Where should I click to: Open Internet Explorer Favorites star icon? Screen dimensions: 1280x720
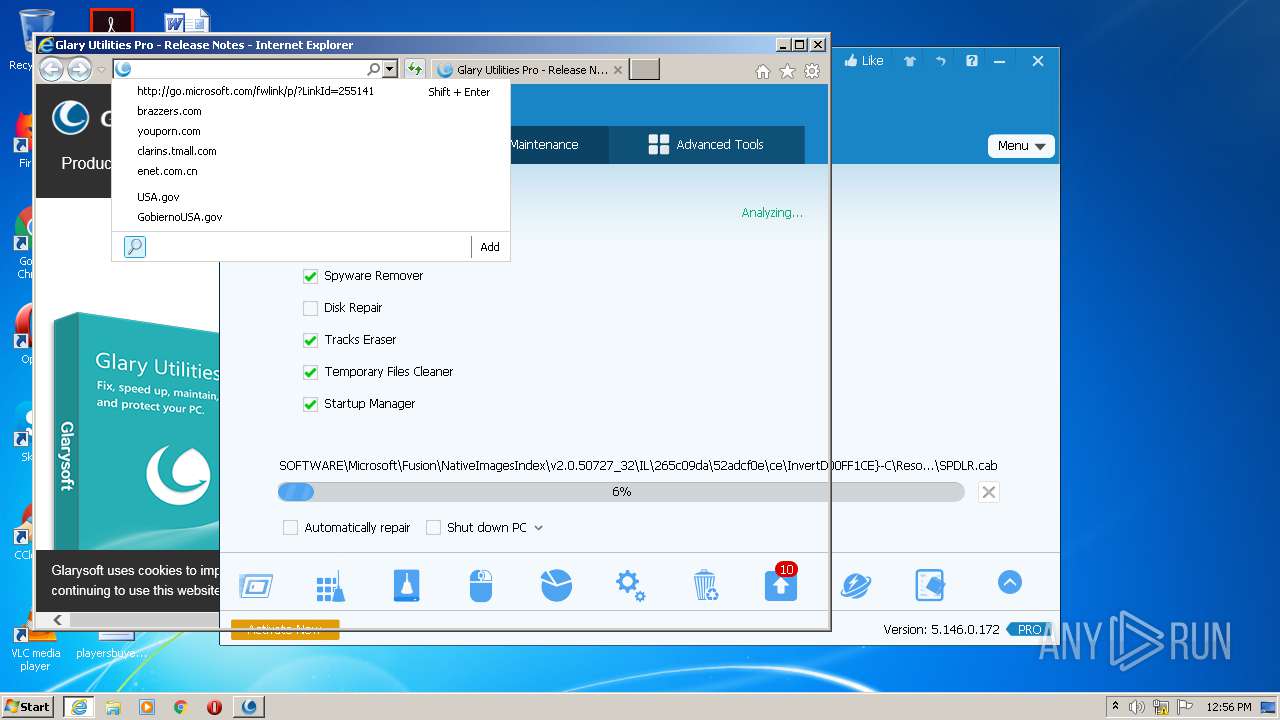tap(787, 71)
